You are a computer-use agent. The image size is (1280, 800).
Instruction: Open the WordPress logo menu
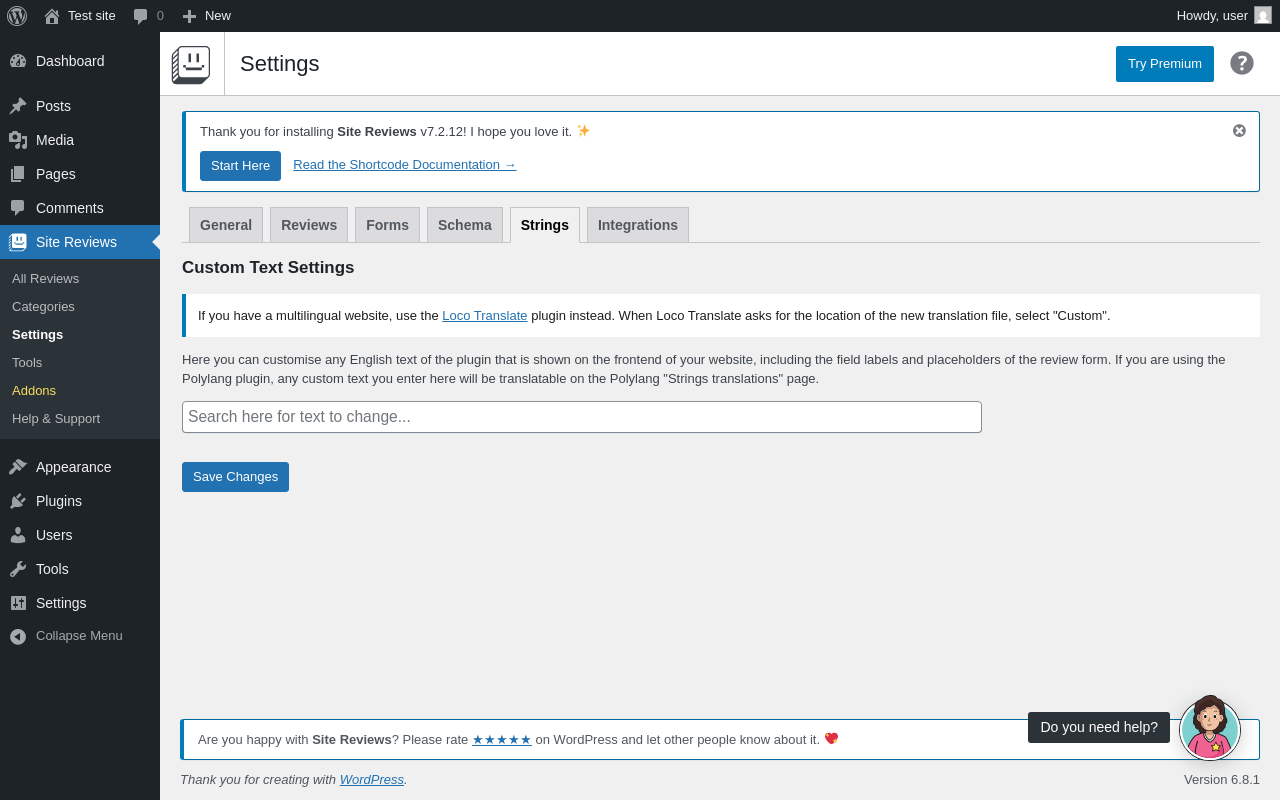[17, 16]
